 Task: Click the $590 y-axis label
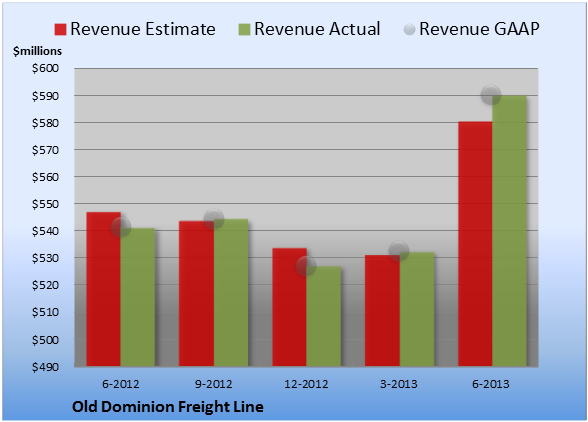45,96
